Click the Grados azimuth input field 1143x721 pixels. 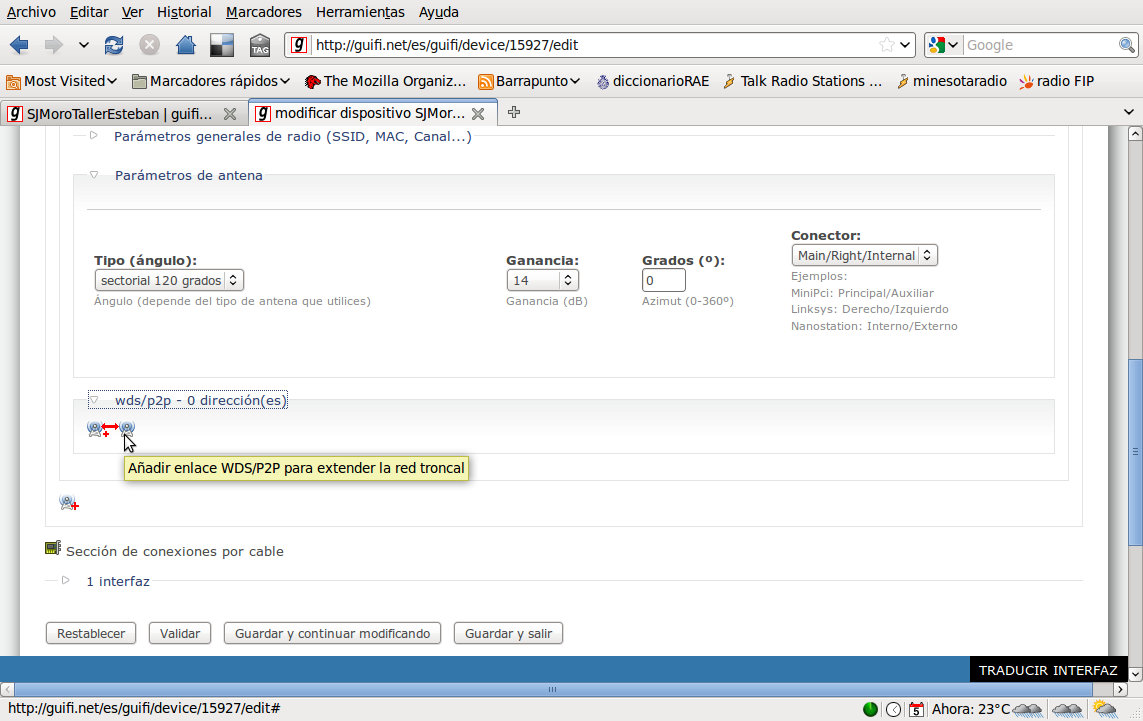(x=663, y=281)
